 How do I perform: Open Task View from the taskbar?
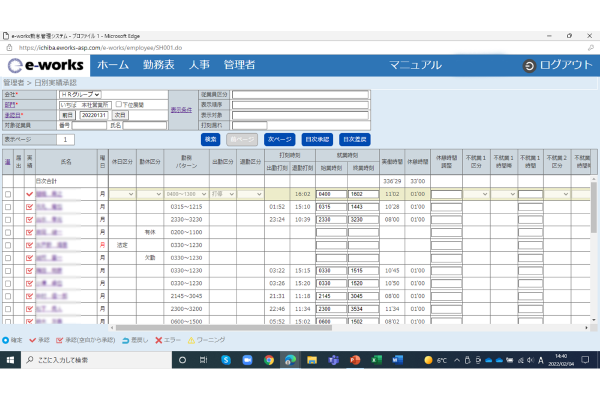pos(204,360)
